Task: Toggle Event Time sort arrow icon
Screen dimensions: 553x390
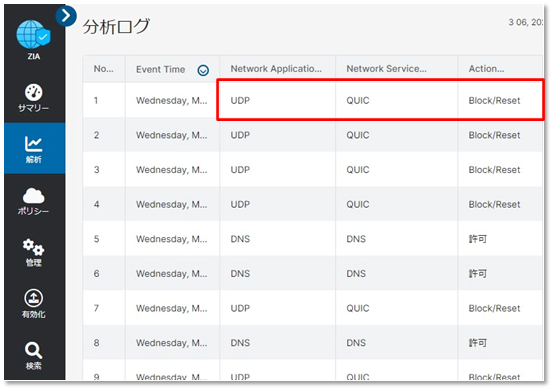Action: [x=203, y=71]
